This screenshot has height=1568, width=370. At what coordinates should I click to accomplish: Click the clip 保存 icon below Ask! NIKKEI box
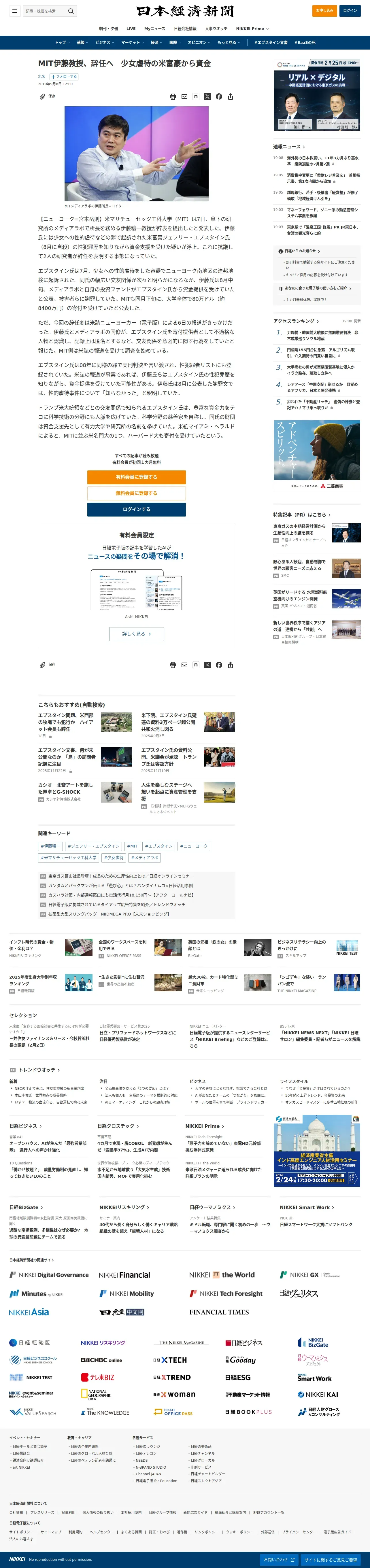48,665
